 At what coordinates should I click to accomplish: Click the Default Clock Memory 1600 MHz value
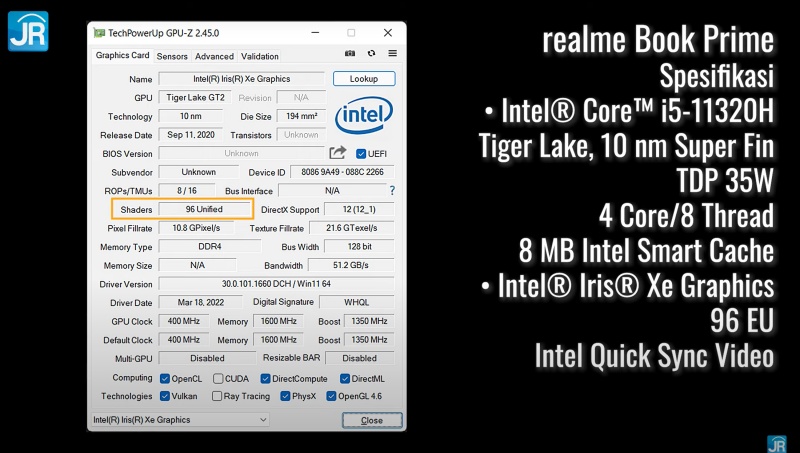tap(279, 339)
